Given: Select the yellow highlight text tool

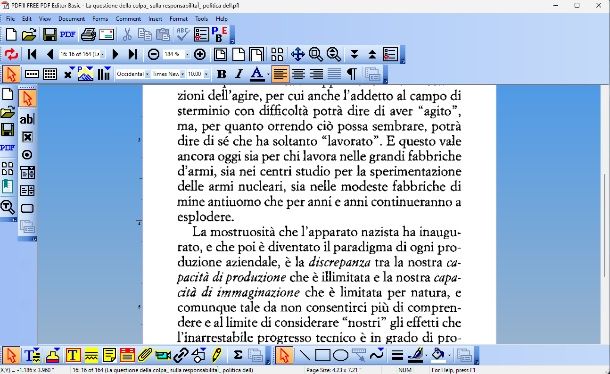Looking at the screenshot, I should pos(91,355).
